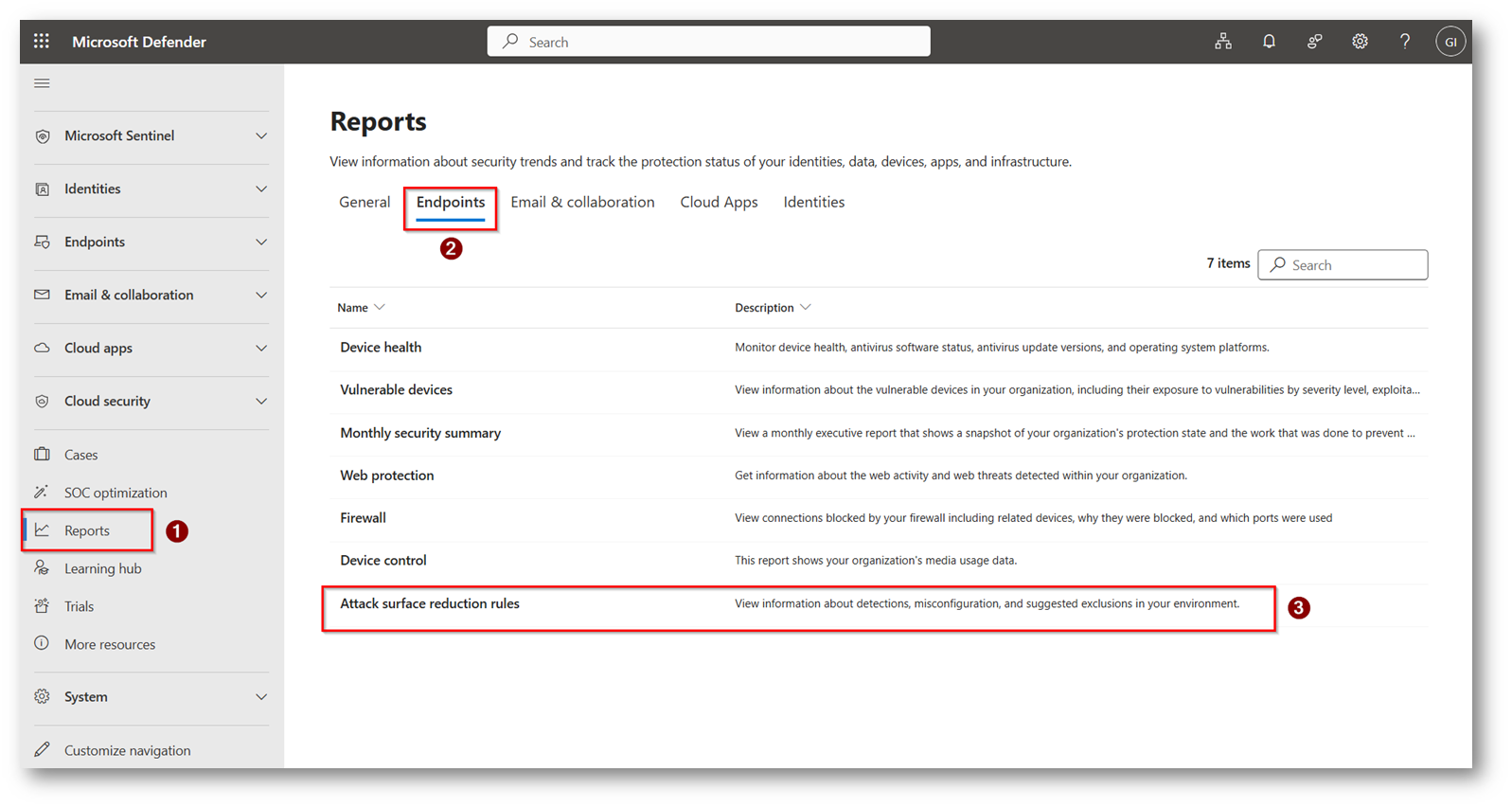Click the Firewall report description text
The width and height of the screenshot is (1512, 808).
point(1033,518)
